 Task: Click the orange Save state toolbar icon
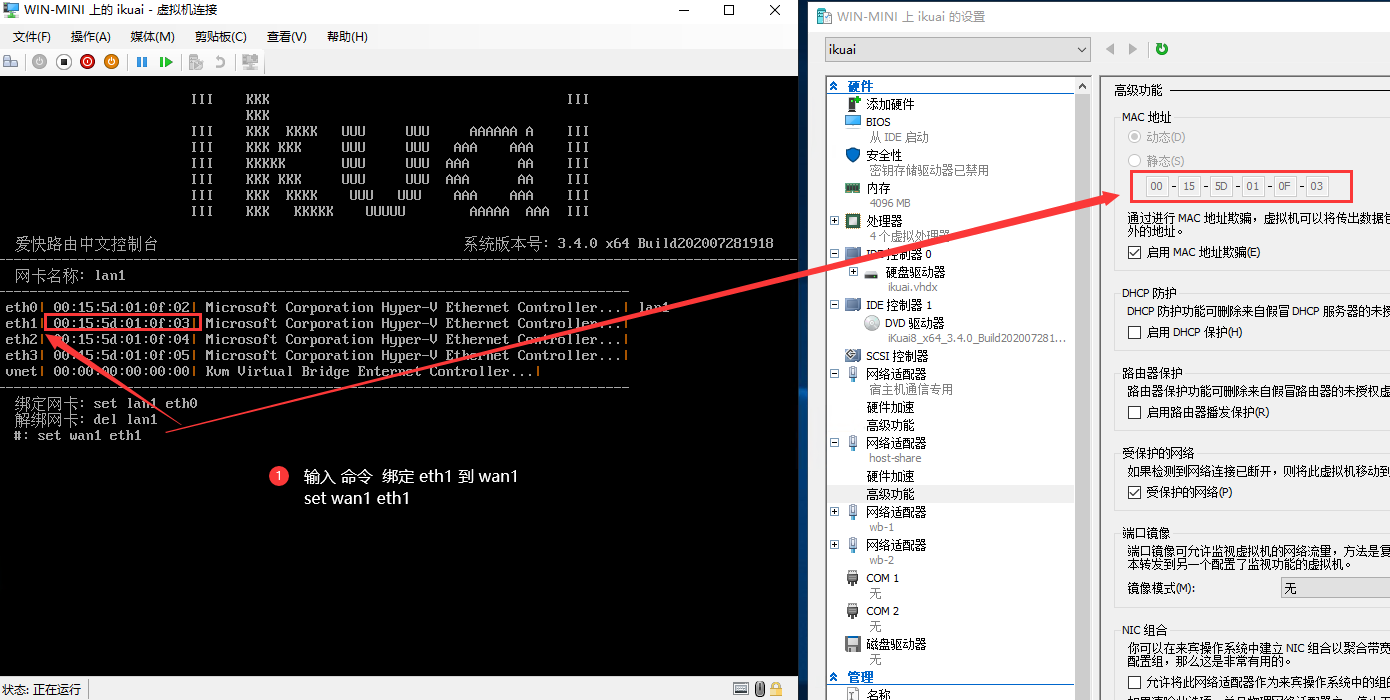click(x=111, y=62)
